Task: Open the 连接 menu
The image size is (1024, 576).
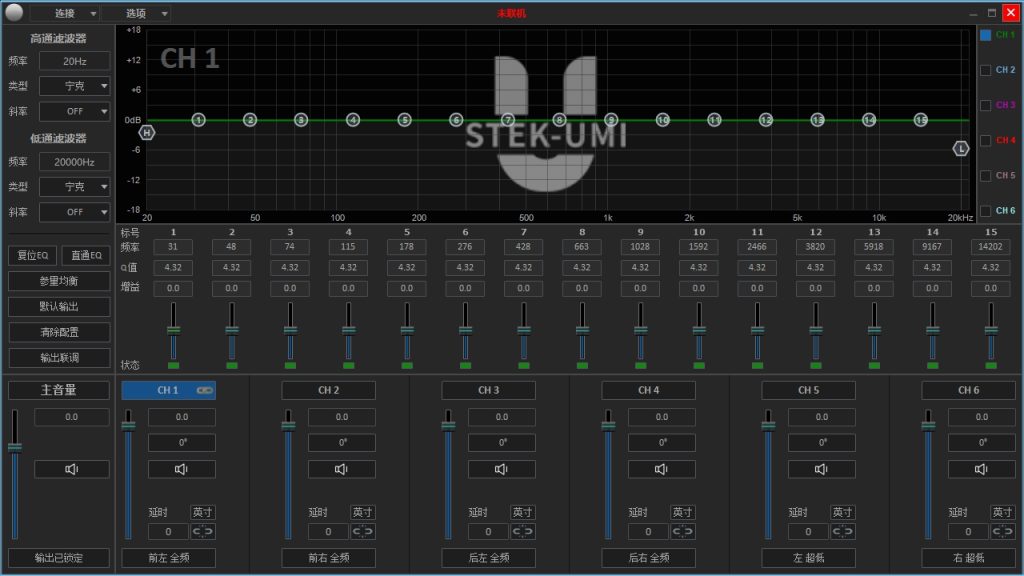Action: click(x=65, y=13)
